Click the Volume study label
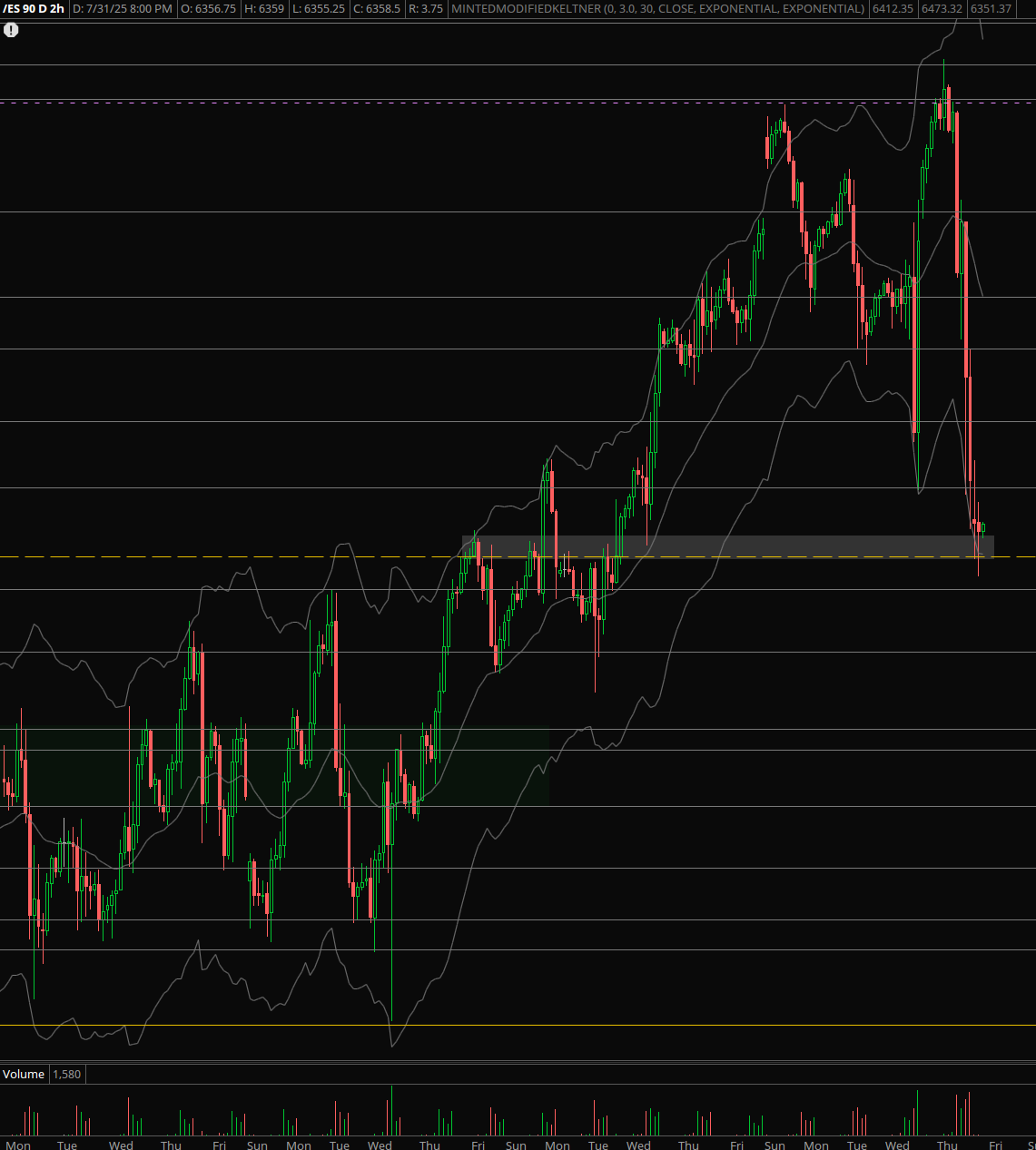This screenshot has width=1036, height=1150. click(x=24, y=1074)
